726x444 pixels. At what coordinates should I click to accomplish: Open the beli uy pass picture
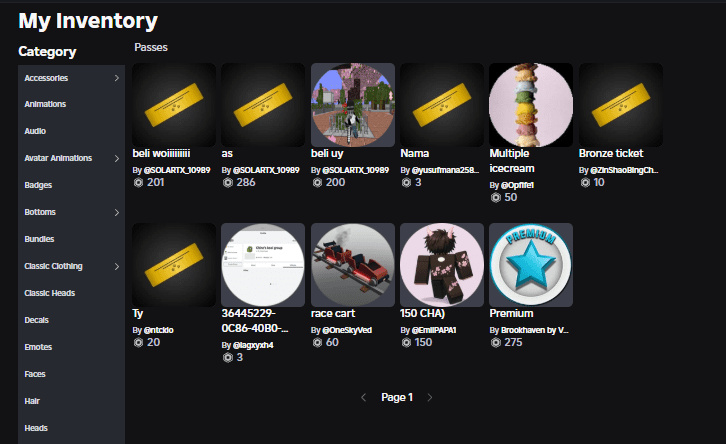352,105
